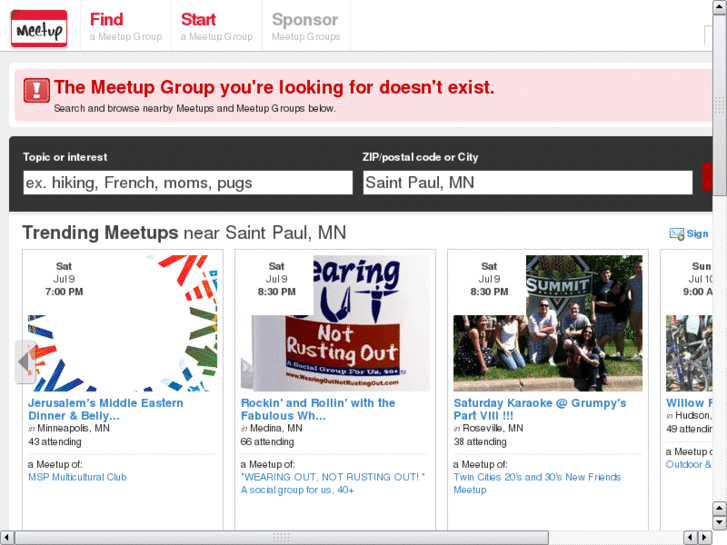The width and height of the screenshot is (727, 545).
Task: Click the ZIP/postal code or City field
Action: (x=527, y=182)
